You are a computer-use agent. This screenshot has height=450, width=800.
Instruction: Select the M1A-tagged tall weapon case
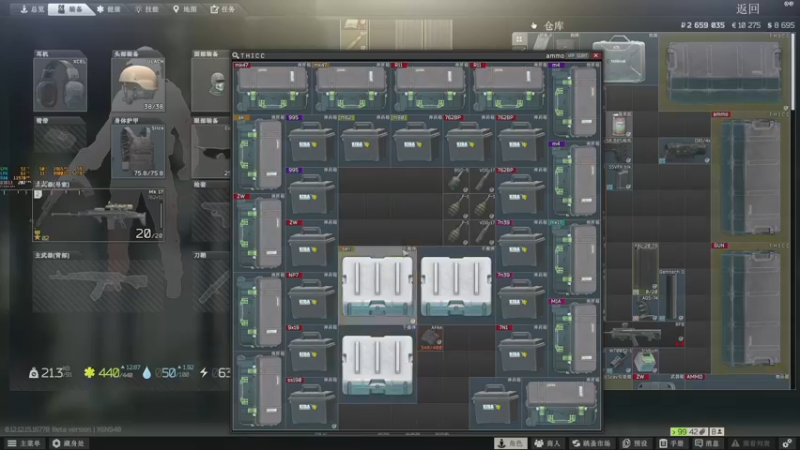pyautogui.click(x=575, y=338)
